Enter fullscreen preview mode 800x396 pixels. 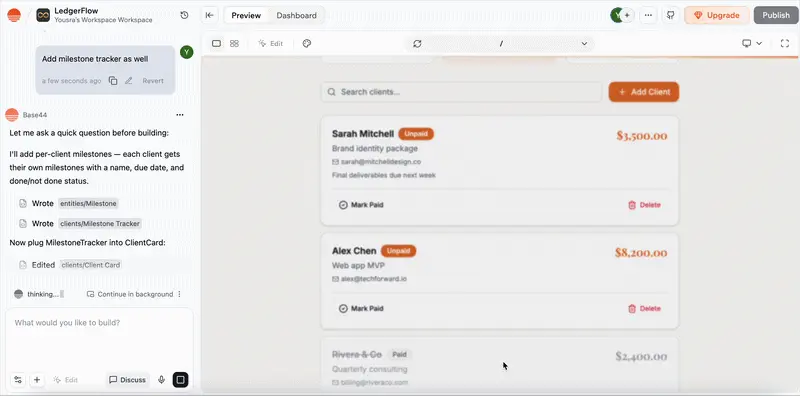[785, 44]
